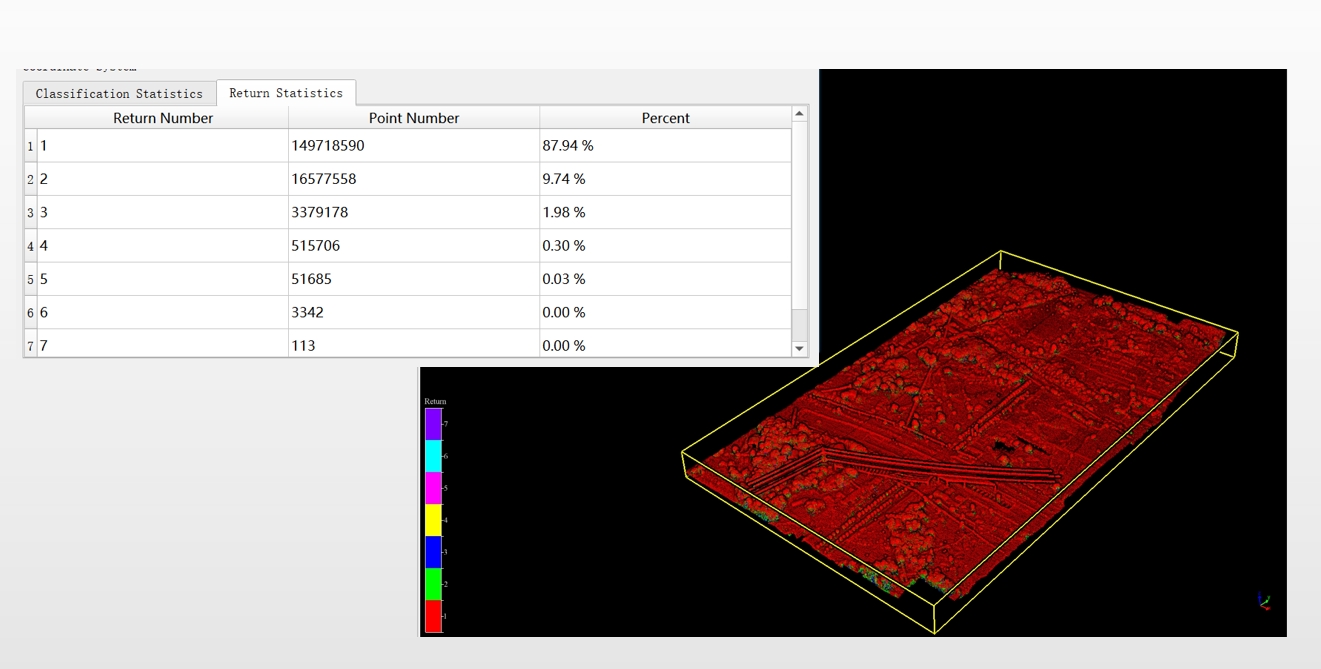The height and width of the screenshot is (669, 1321).
Task: Select the 87.94 % percent cell
Action: click(x=666, y=146)
